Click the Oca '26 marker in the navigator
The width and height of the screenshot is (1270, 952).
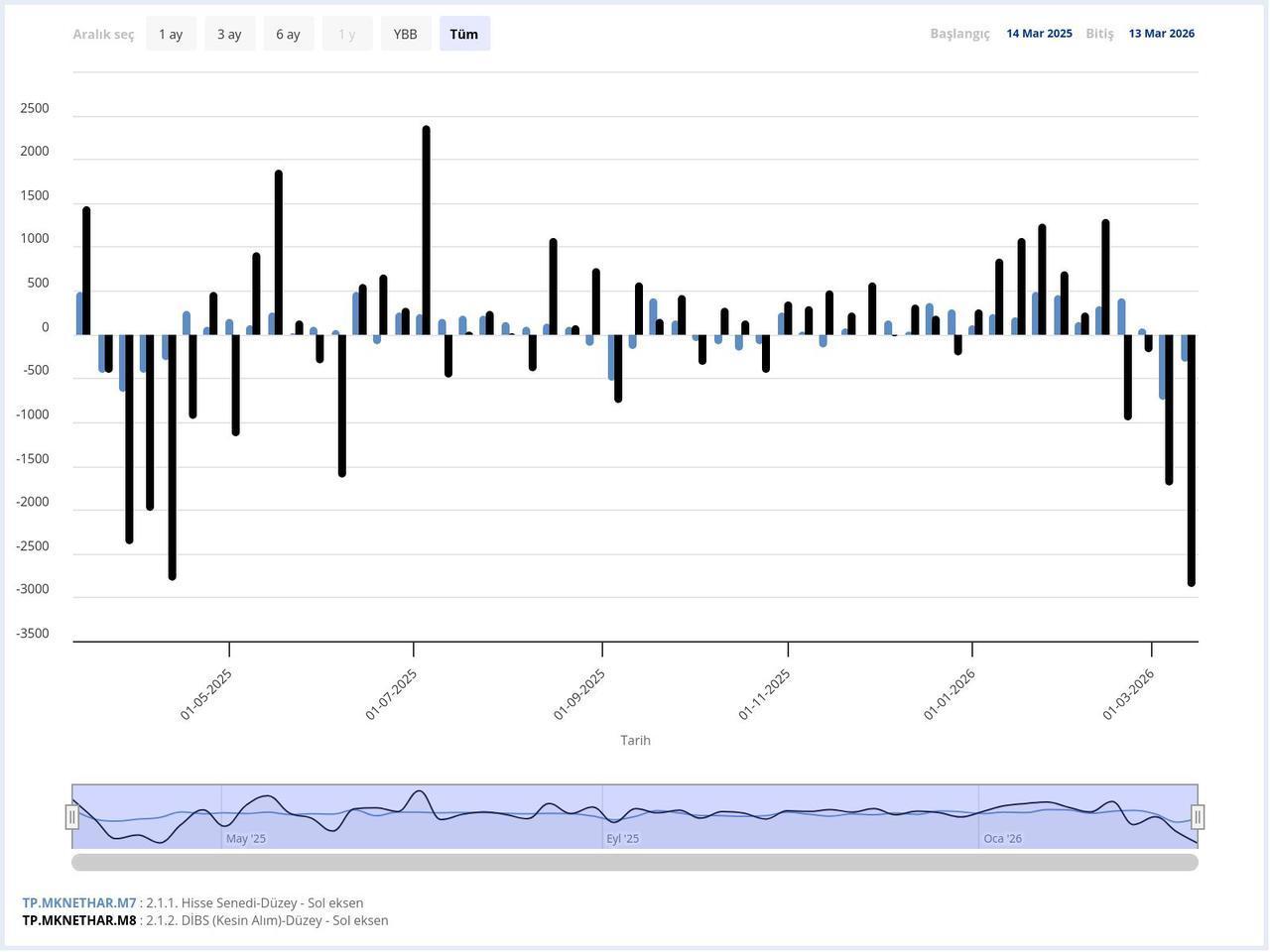point(1002,838)
